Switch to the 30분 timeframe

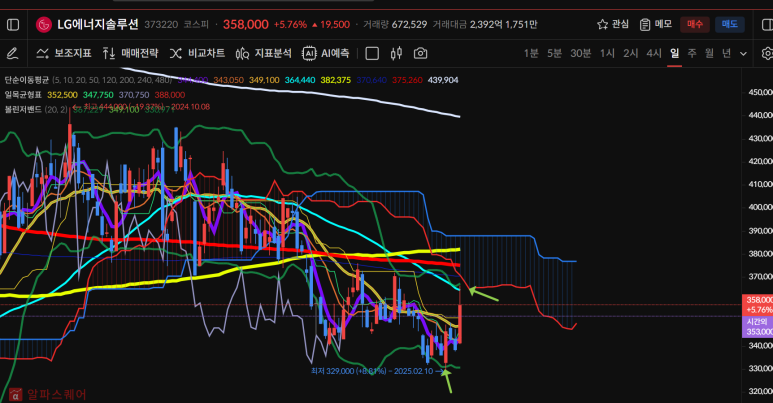(580, 53)
